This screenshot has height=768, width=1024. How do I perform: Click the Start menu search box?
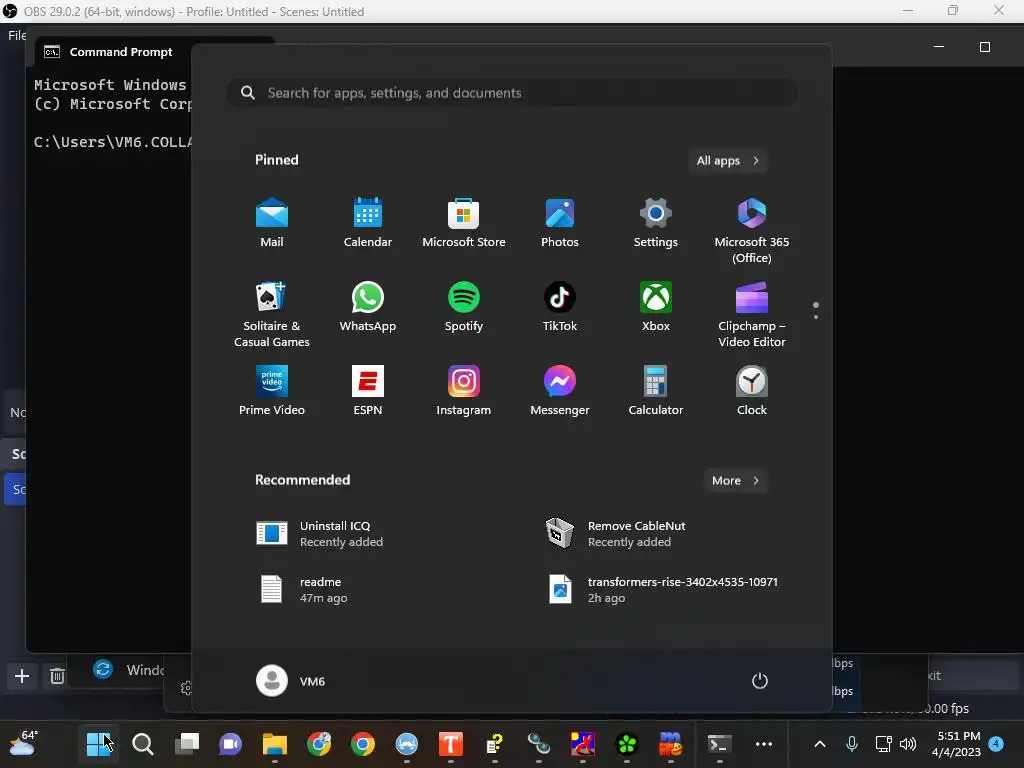512,93
